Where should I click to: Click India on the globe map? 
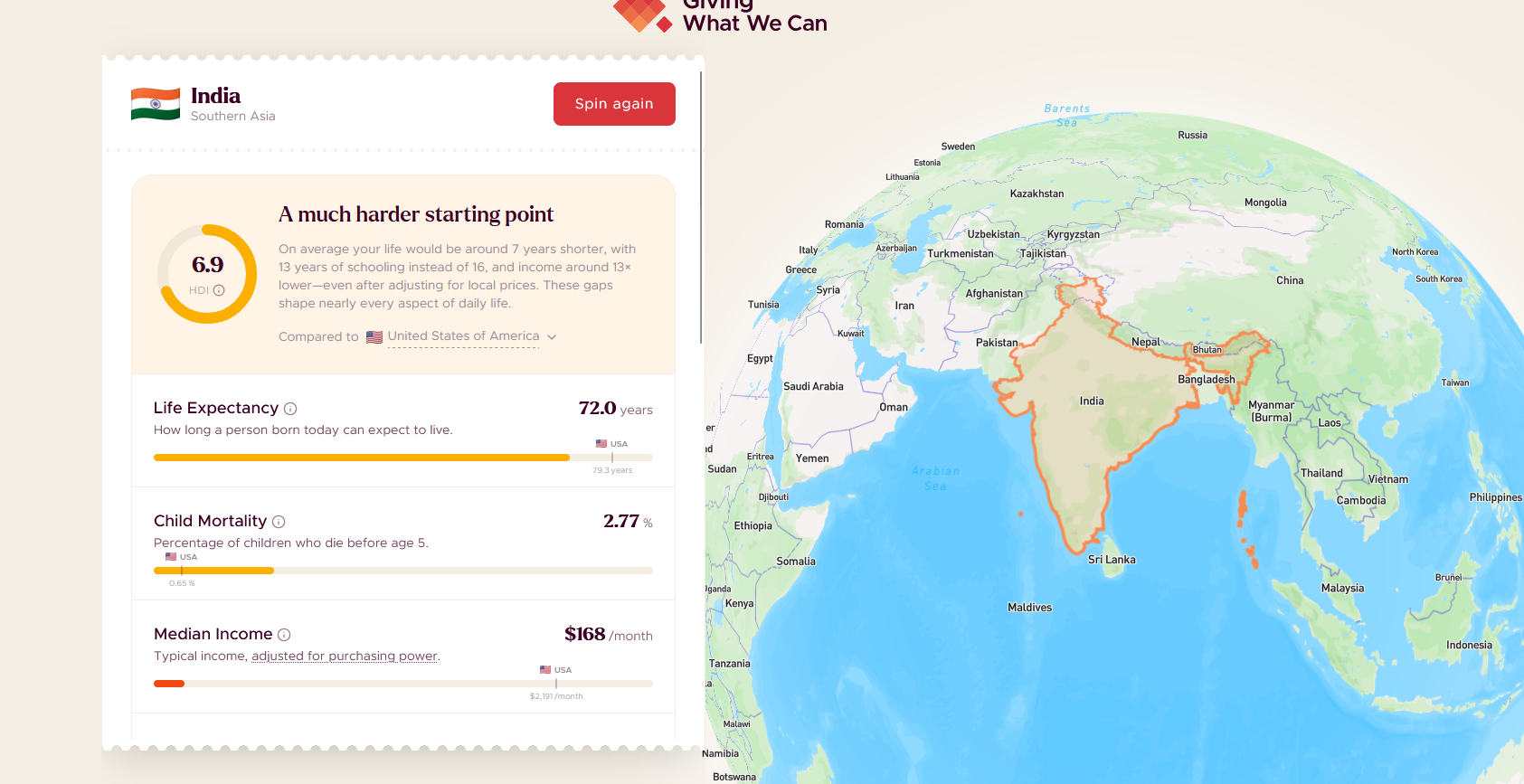(x=1091, y=401)
